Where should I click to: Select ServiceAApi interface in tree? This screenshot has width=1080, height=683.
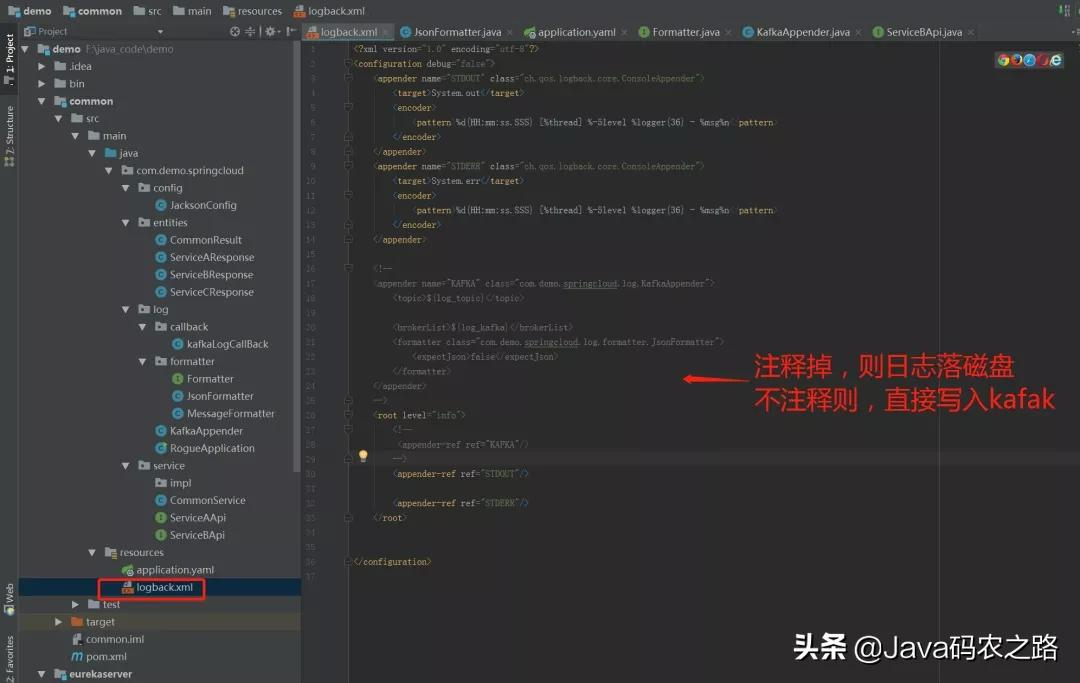click(x=190, y=518)
